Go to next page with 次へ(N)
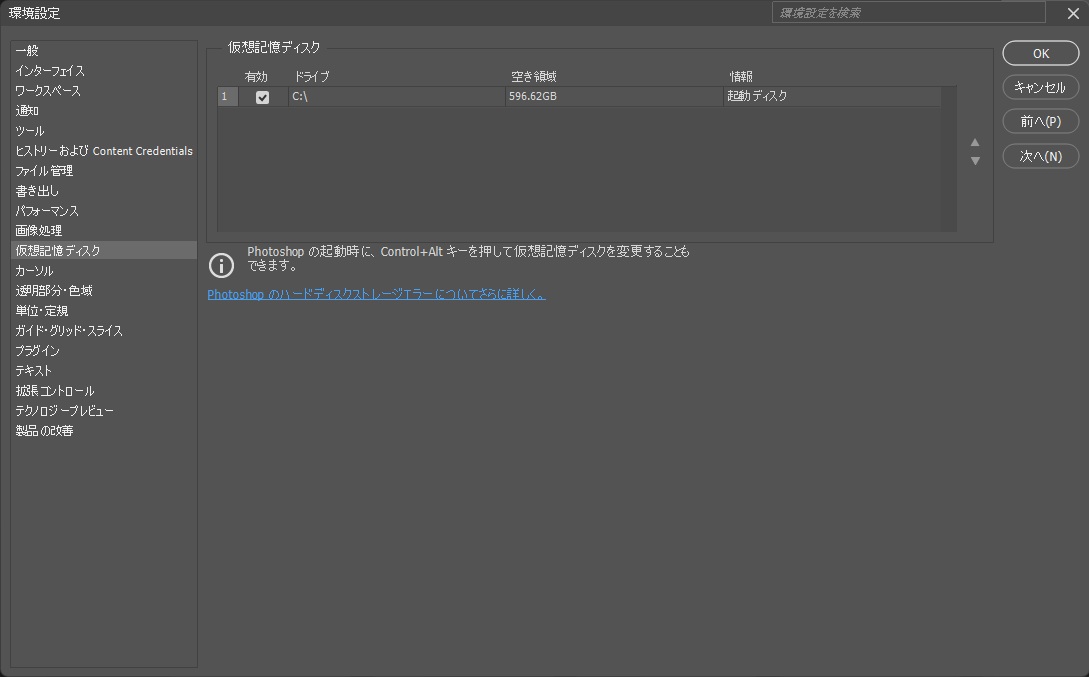This screenshot has height=677, width=1089. (1040, 156)
